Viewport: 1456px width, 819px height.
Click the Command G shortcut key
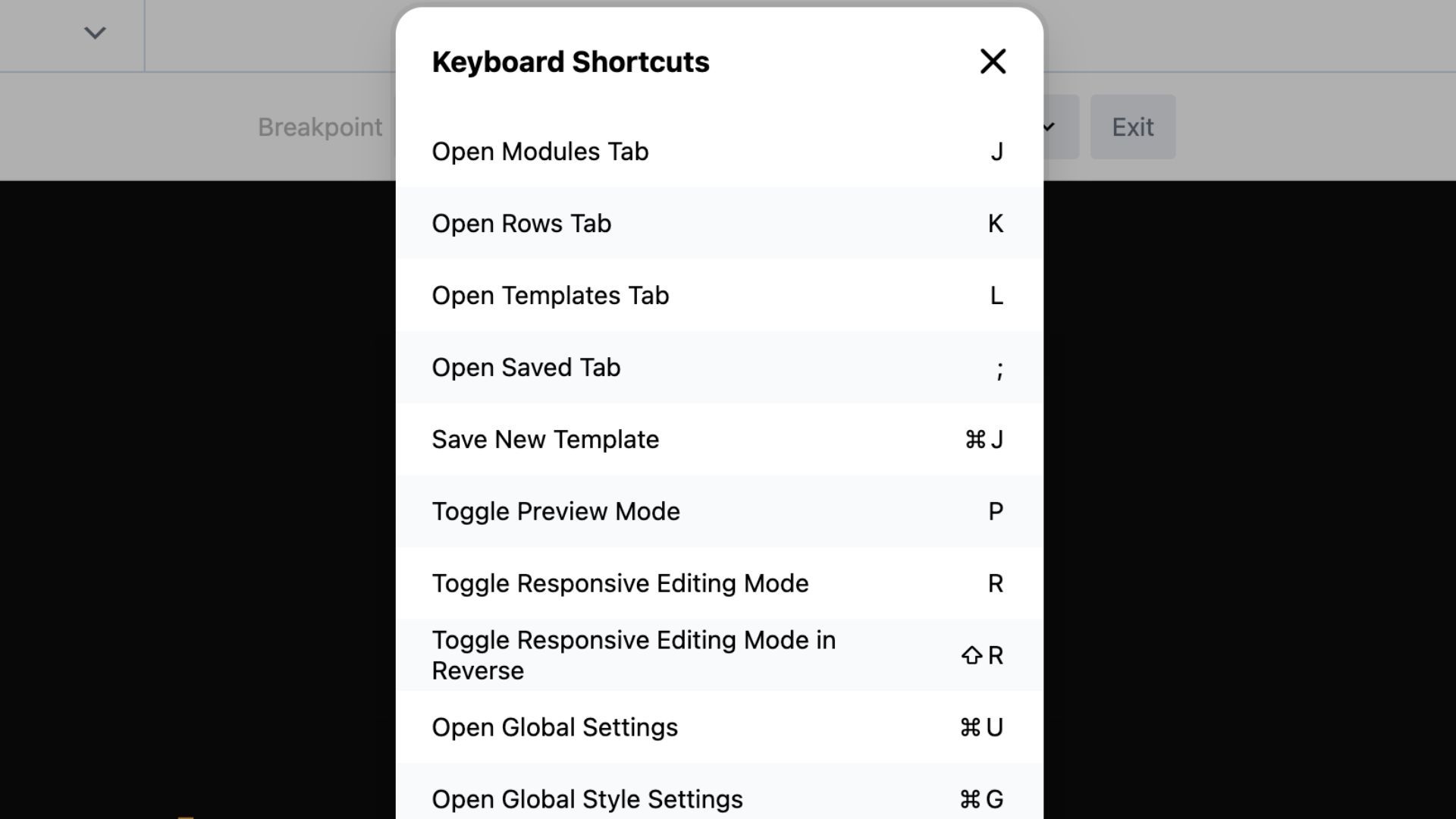(981, 799)
